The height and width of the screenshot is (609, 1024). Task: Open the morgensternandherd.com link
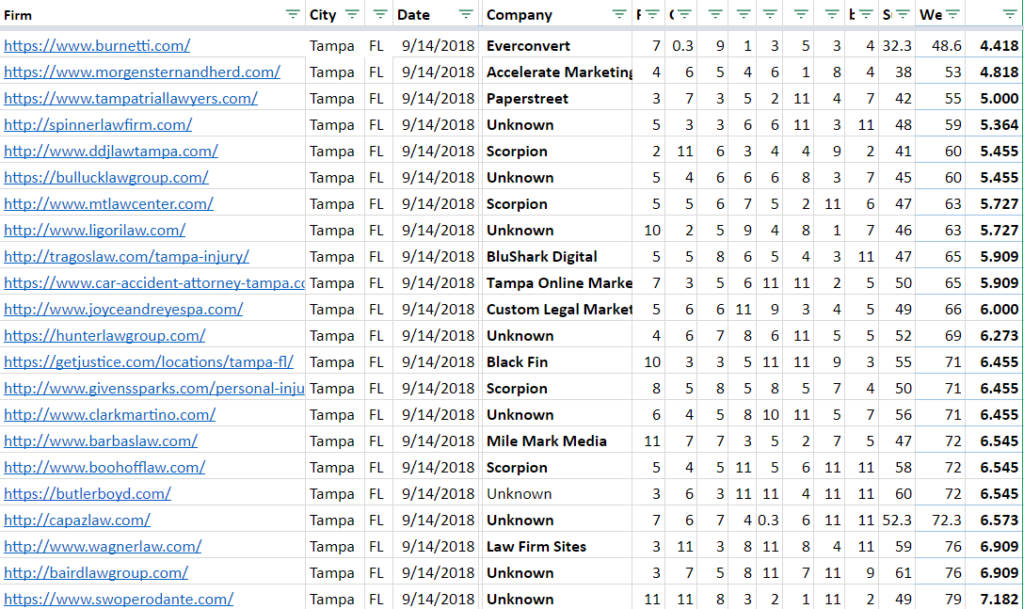tap(142, 72)
